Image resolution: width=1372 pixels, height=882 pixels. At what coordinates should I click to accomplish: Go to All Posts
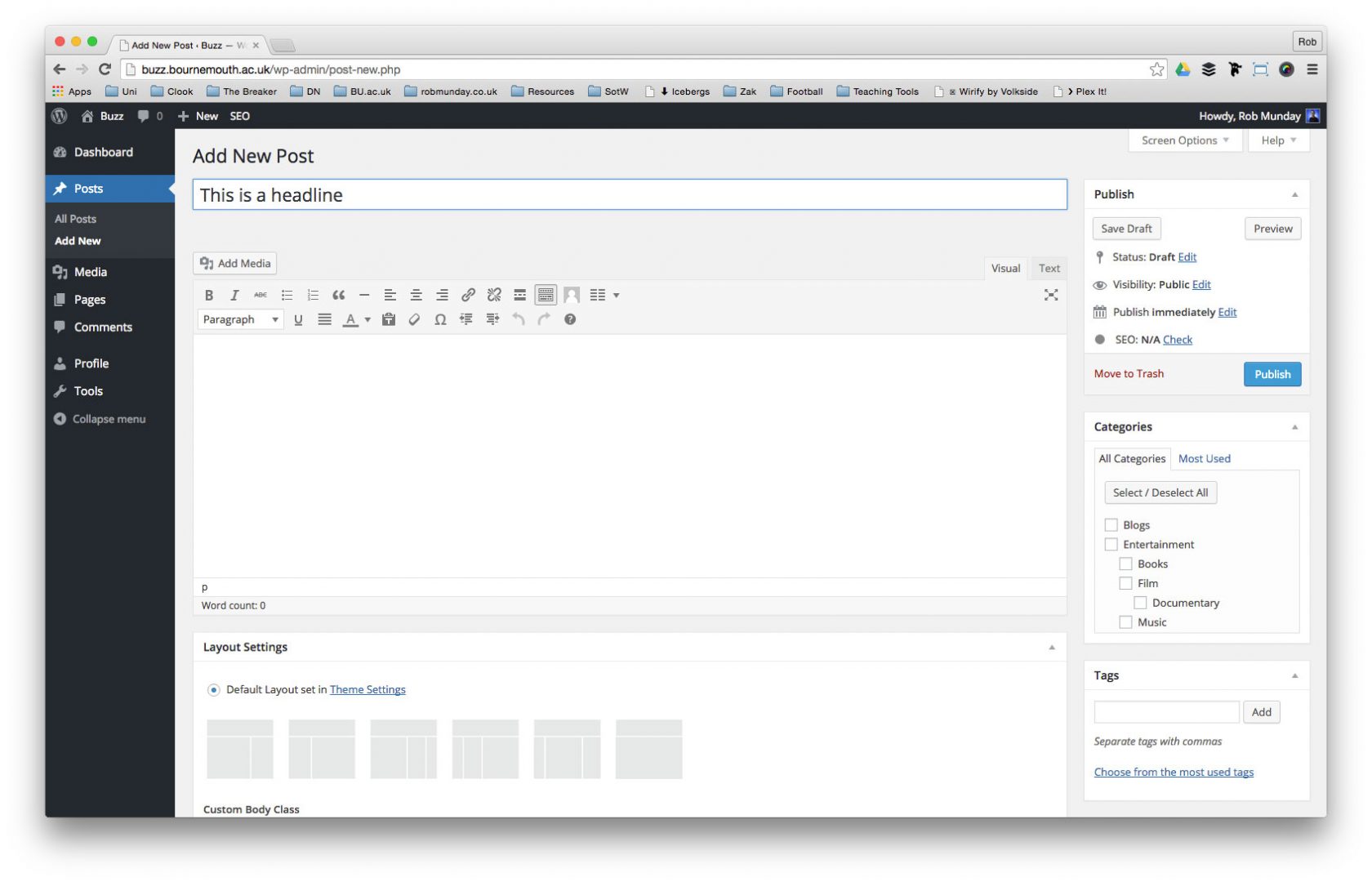pos(75,219)
